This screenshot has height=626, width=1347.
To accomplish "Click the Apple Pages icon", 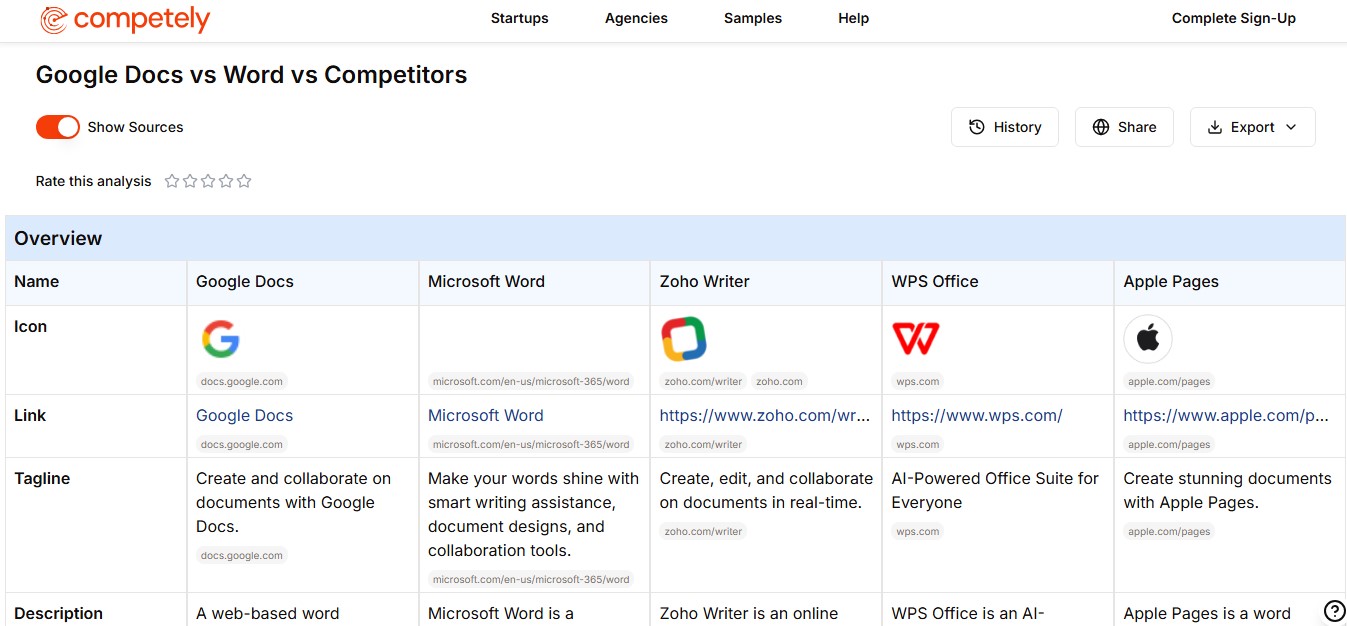I will [1147, 338].
